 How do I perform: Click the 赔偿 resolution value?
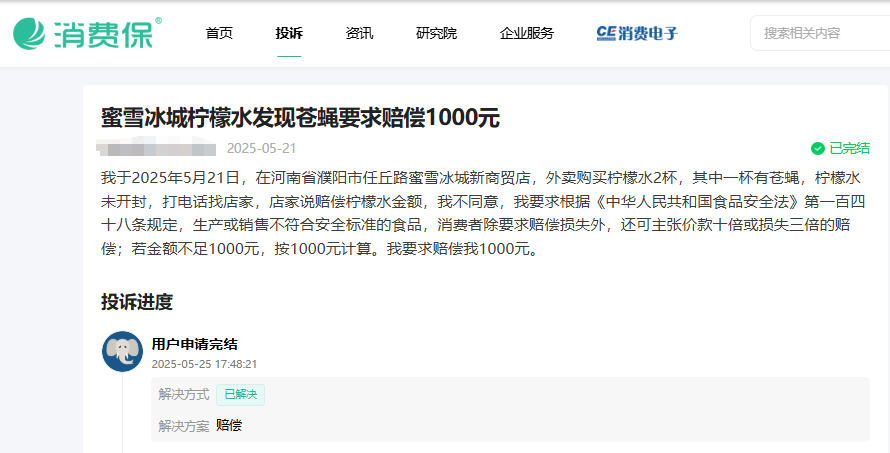229,425
